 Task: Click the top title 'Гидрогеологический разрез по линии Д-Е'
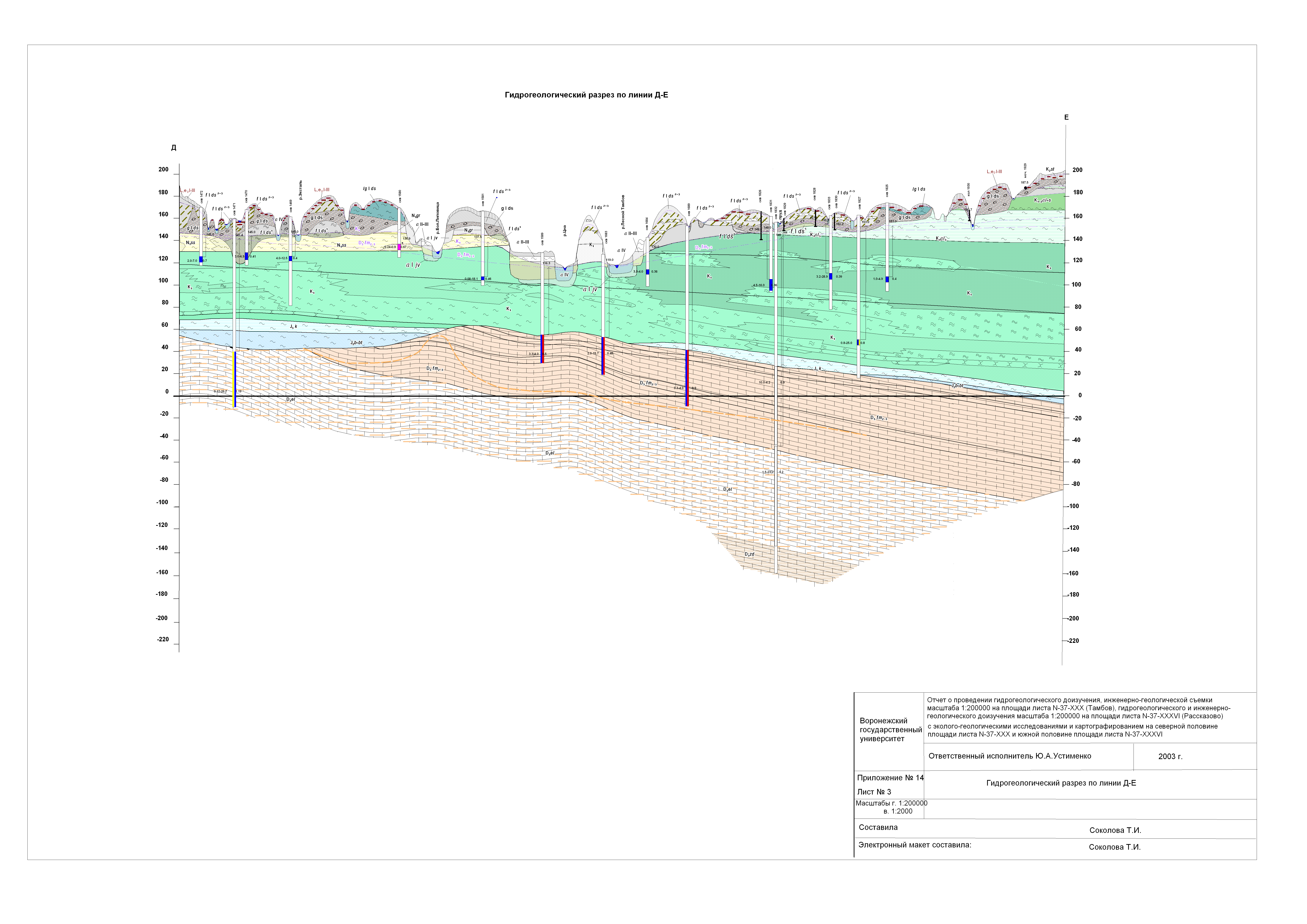(x=586, y=95)
